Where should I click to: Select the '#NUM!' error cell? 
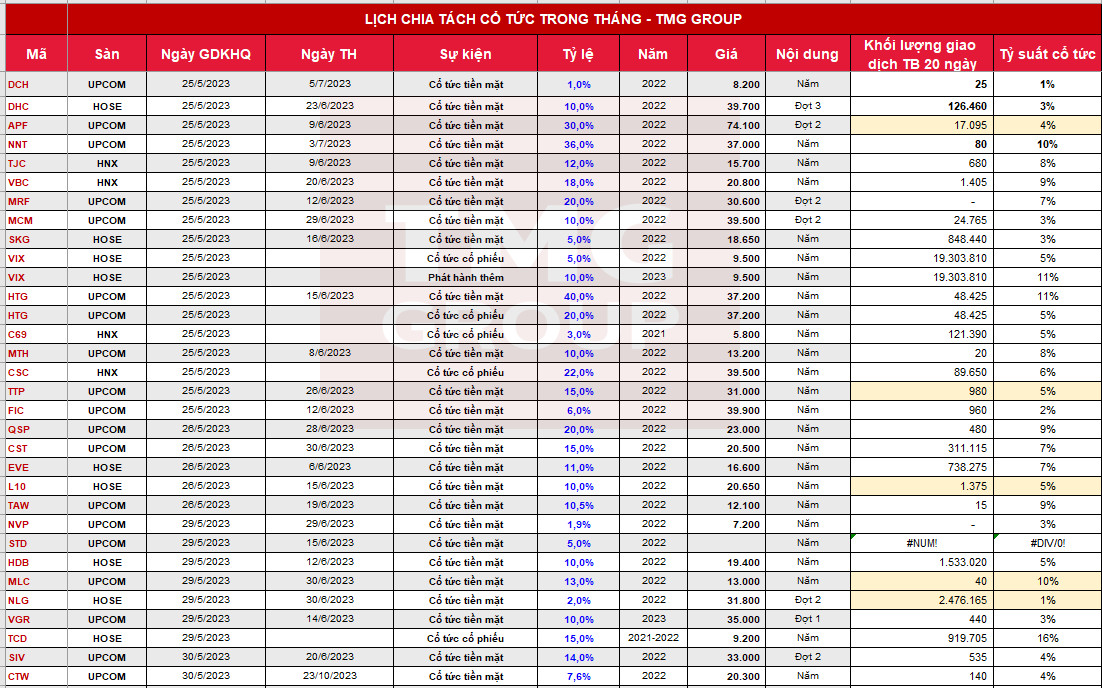[x=921, y=543]
